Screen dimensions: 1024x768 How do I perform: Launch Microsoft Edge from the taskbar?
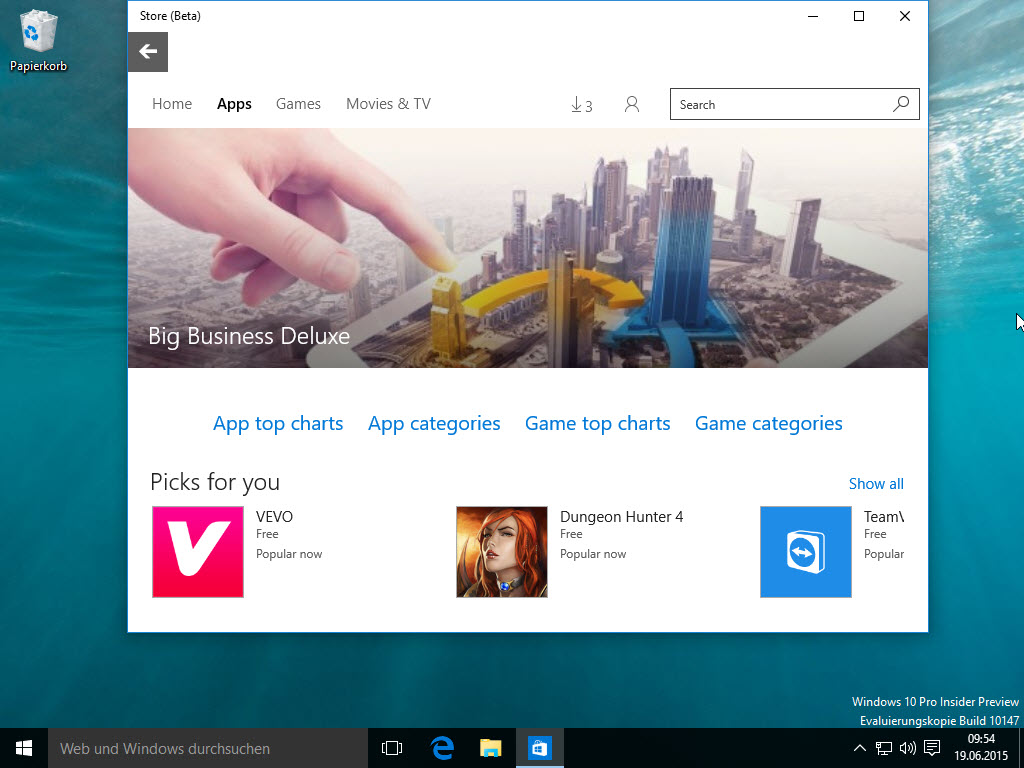(442, 748)
